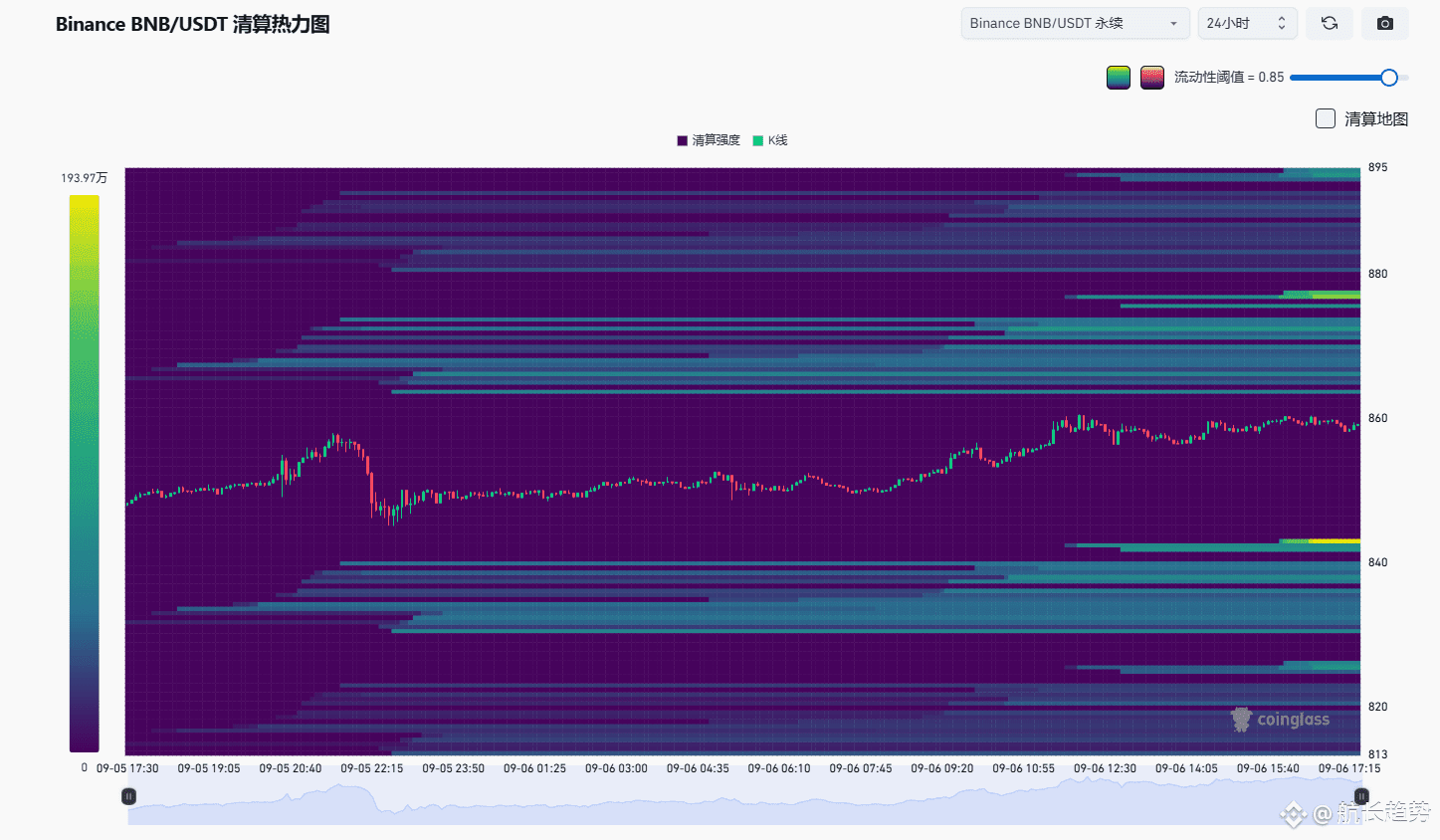
Task: Click the 09-06 07:45 time label
Action: tap(861, 768)
